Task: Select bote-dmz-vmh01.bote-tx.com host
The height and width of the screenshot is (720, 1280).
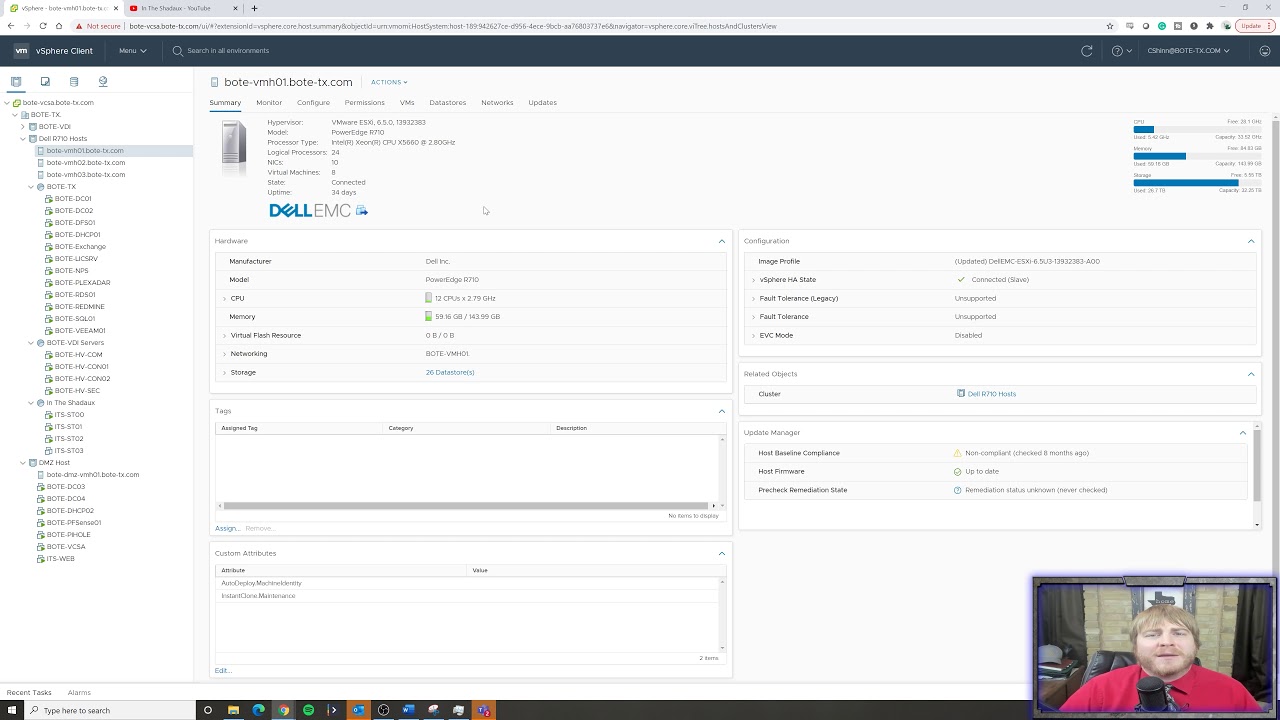Action: 92,475
